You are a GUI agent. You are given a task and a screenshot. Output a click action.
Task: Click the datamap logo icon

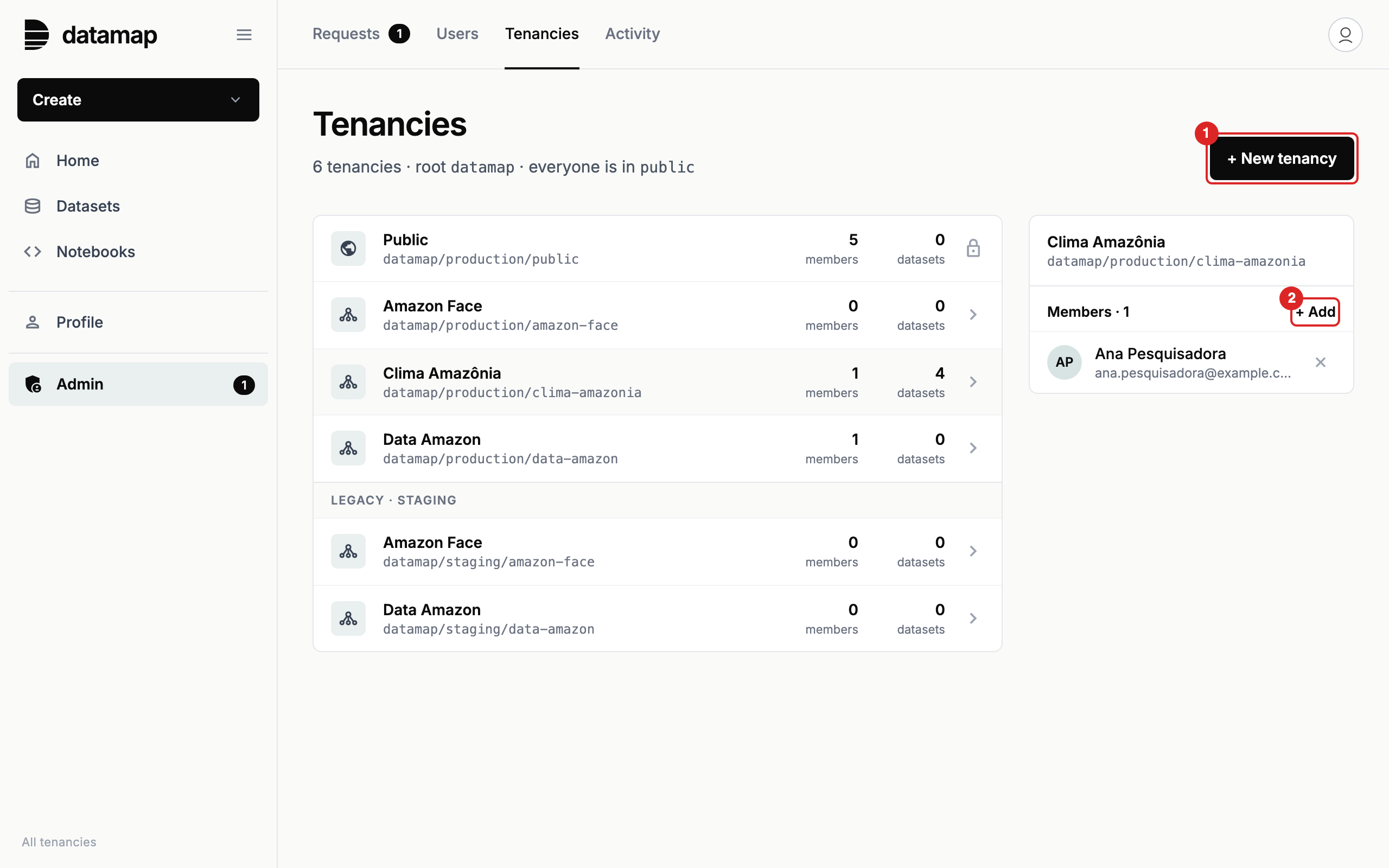pyautogui.click(x=37, y=34)
